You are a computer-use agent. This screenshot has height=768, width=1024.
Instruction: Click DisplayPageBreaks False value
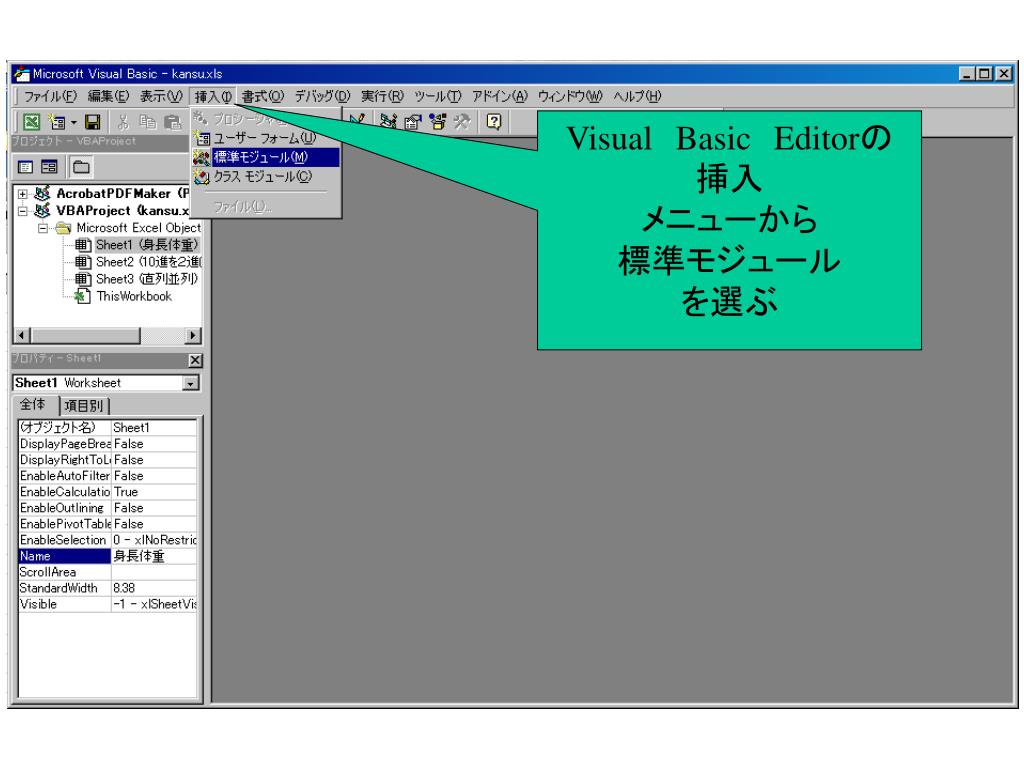[153, 443]
